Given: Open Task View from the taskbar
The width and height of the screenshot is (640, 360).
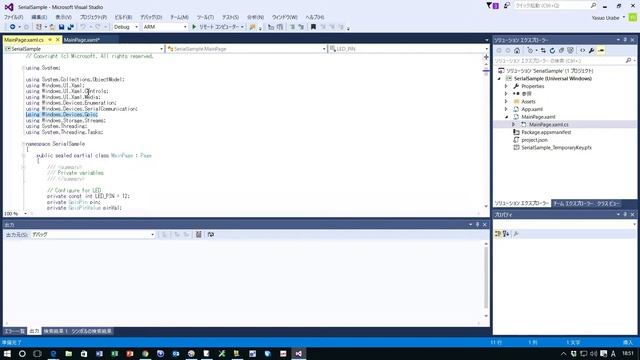Looking at the screenshot, I should point(38,353).
